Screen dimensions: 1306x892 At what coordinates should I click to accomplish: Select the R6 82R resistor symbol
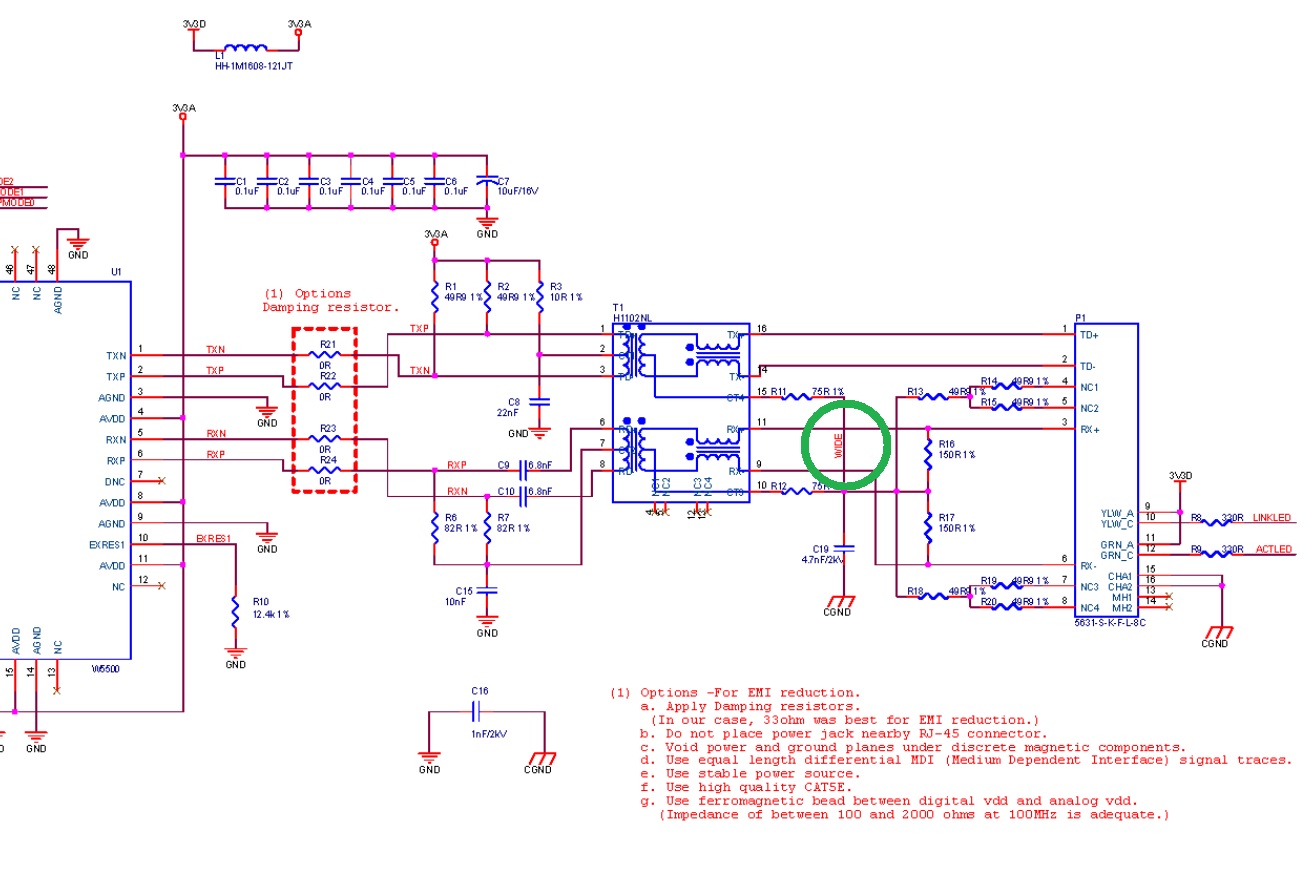coord(435,527)
